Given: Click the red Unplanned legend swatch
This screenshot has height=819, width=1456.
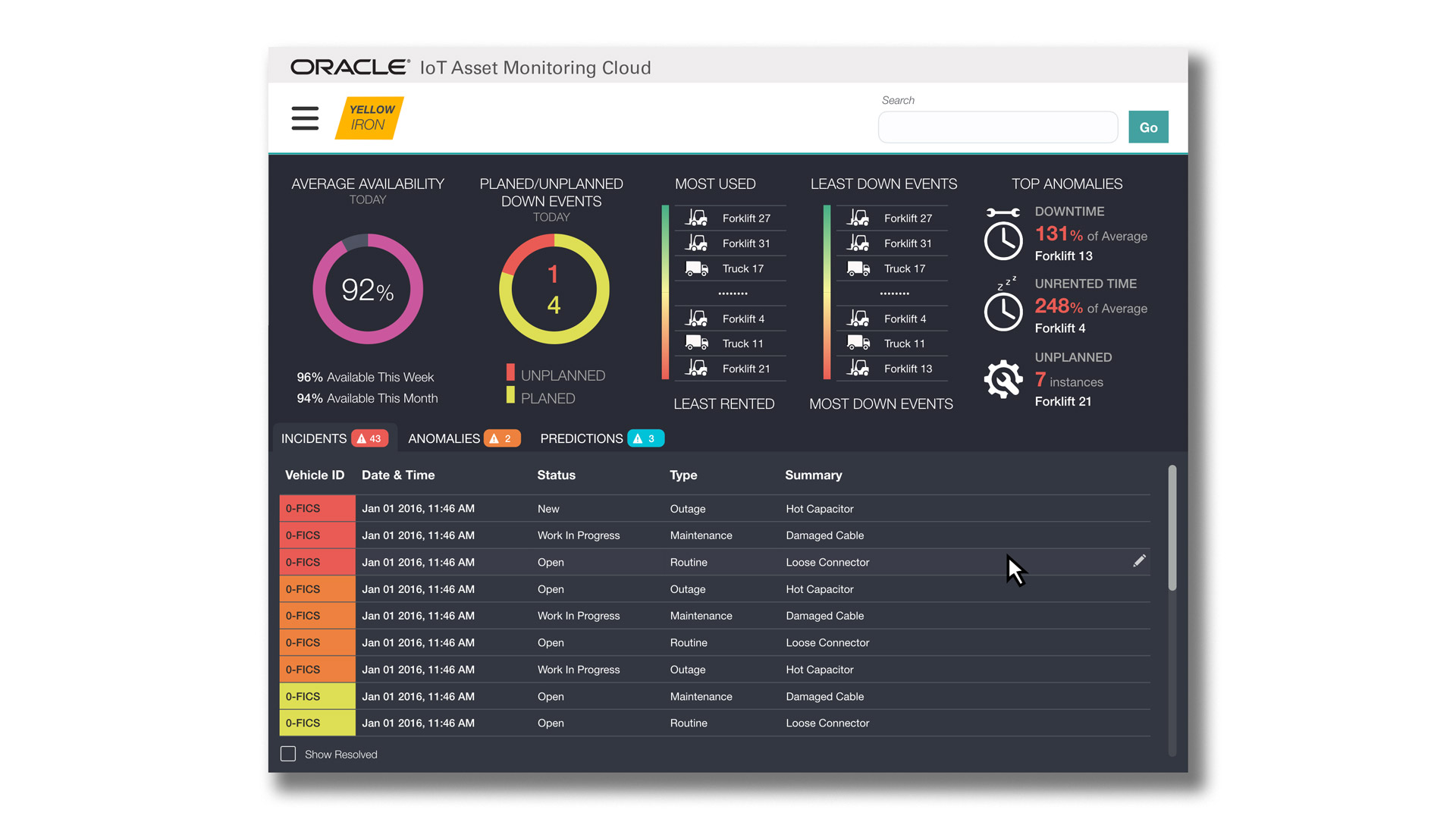Looking at the screenshot, I should click(x=510, y=372).
